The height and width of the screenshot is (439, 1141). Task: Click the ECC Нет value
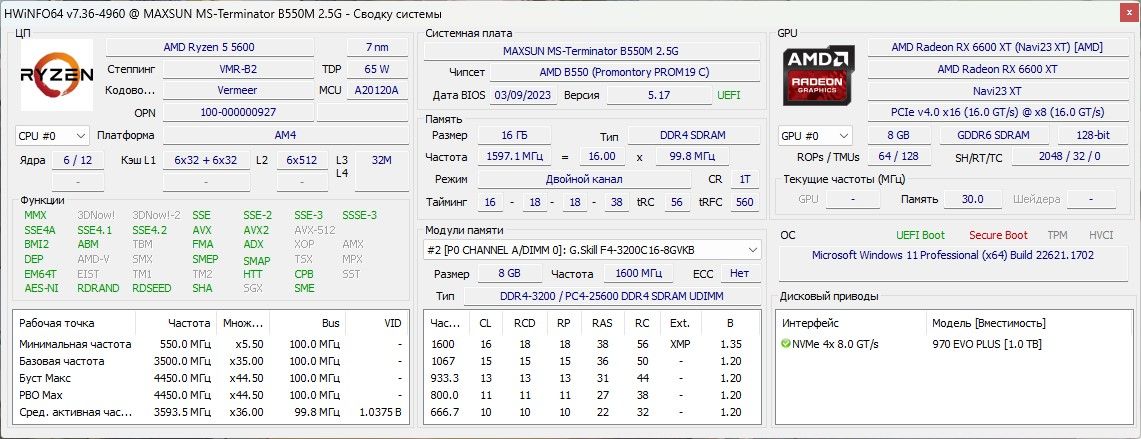739,274
